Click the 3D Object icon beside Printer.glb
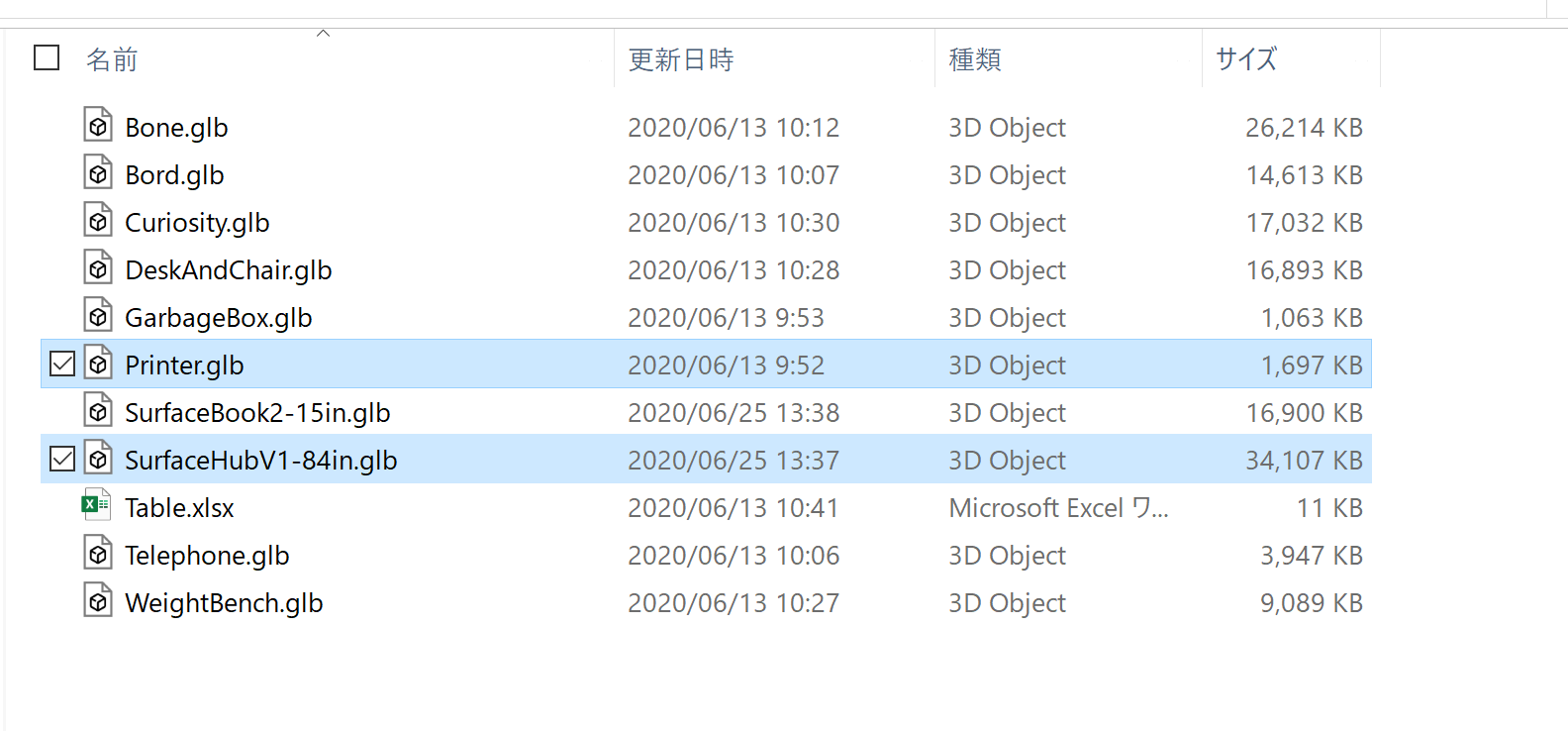 point(98,364)
